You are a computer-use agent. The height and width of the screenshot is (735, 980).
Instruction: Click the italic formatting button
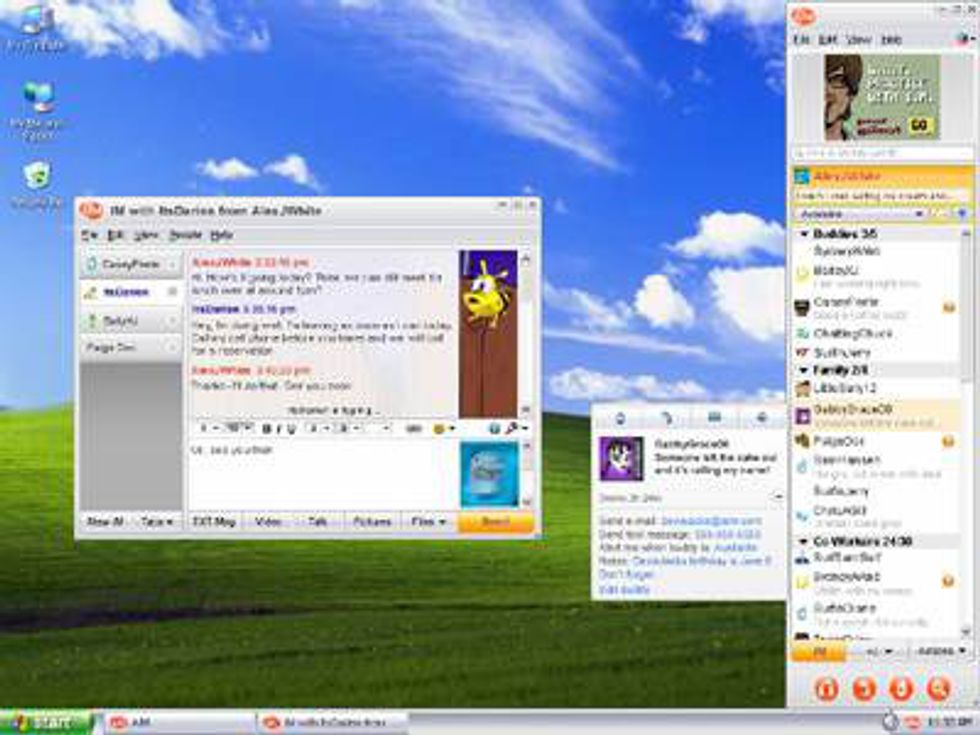(279, 428)
